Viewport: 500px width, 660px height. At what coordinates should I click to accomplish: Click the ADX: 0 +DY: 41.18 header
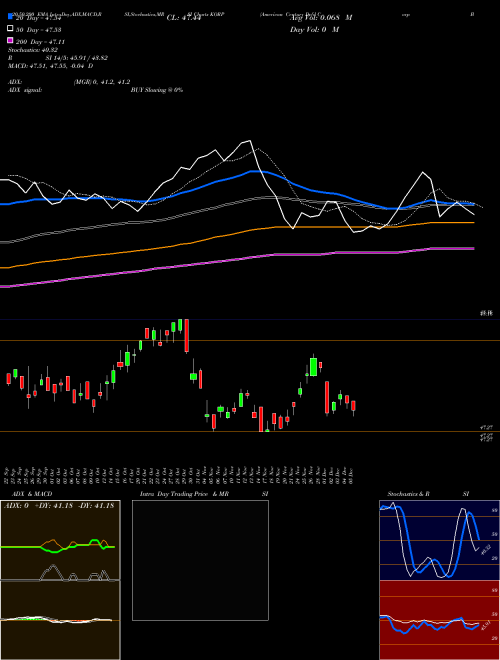tap(59, 505)
